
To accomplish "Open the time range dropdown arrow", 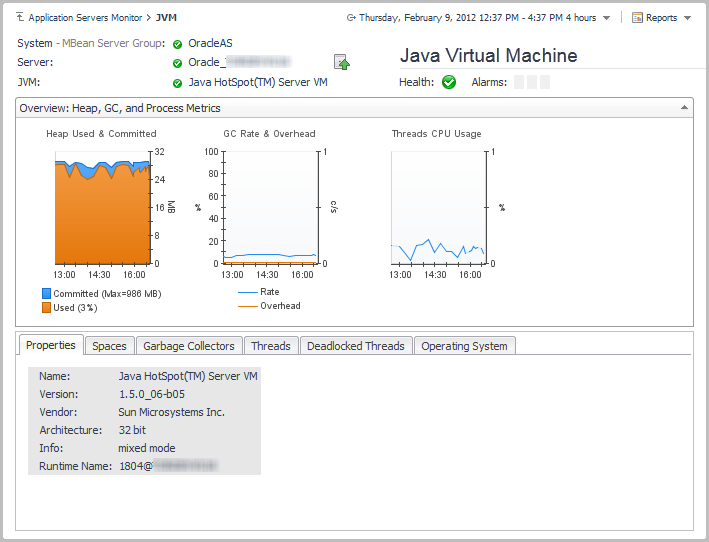I will click(x=606, y=18).
